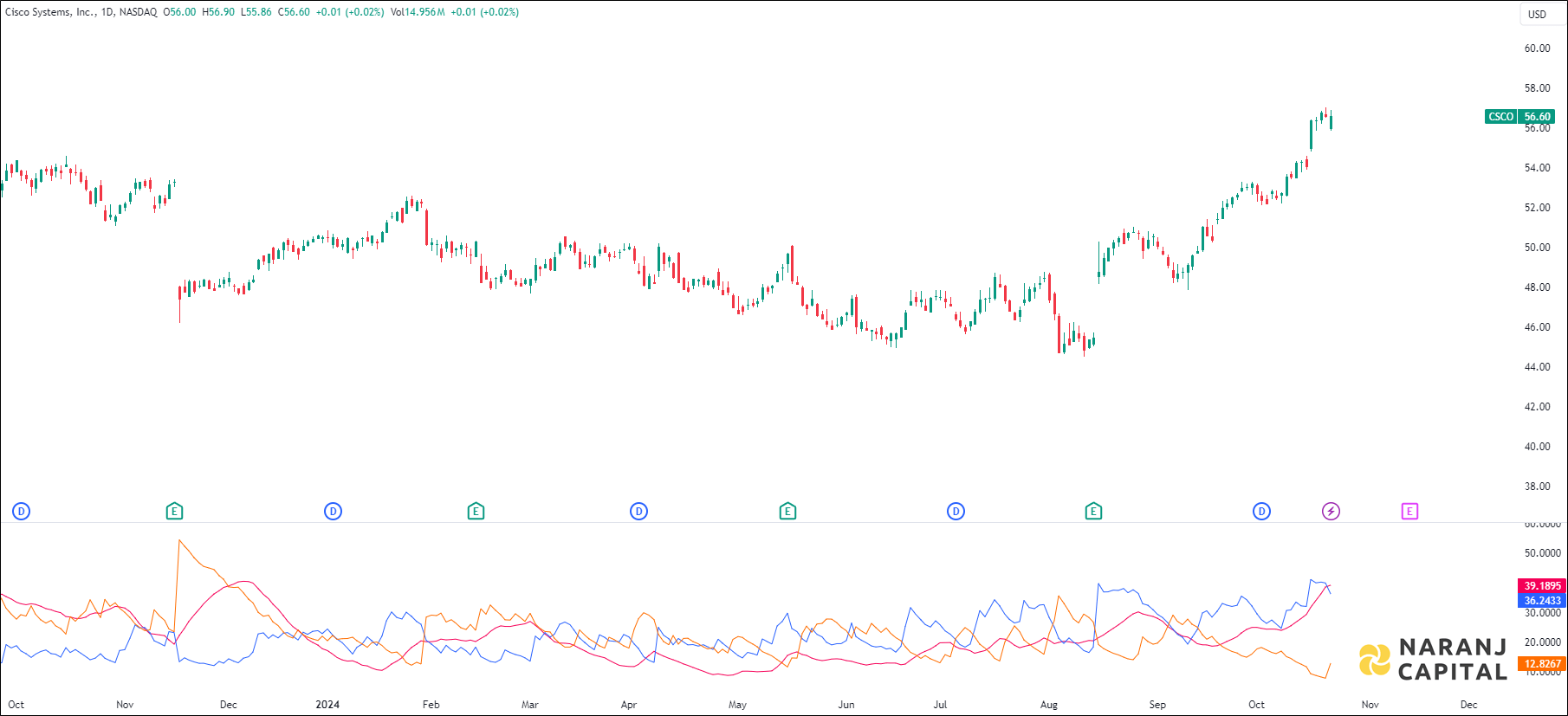Viewport: 1568px width, 716px height.
Task: Click the pink upcoming earnings marker in November
Action: point(1410,512)
